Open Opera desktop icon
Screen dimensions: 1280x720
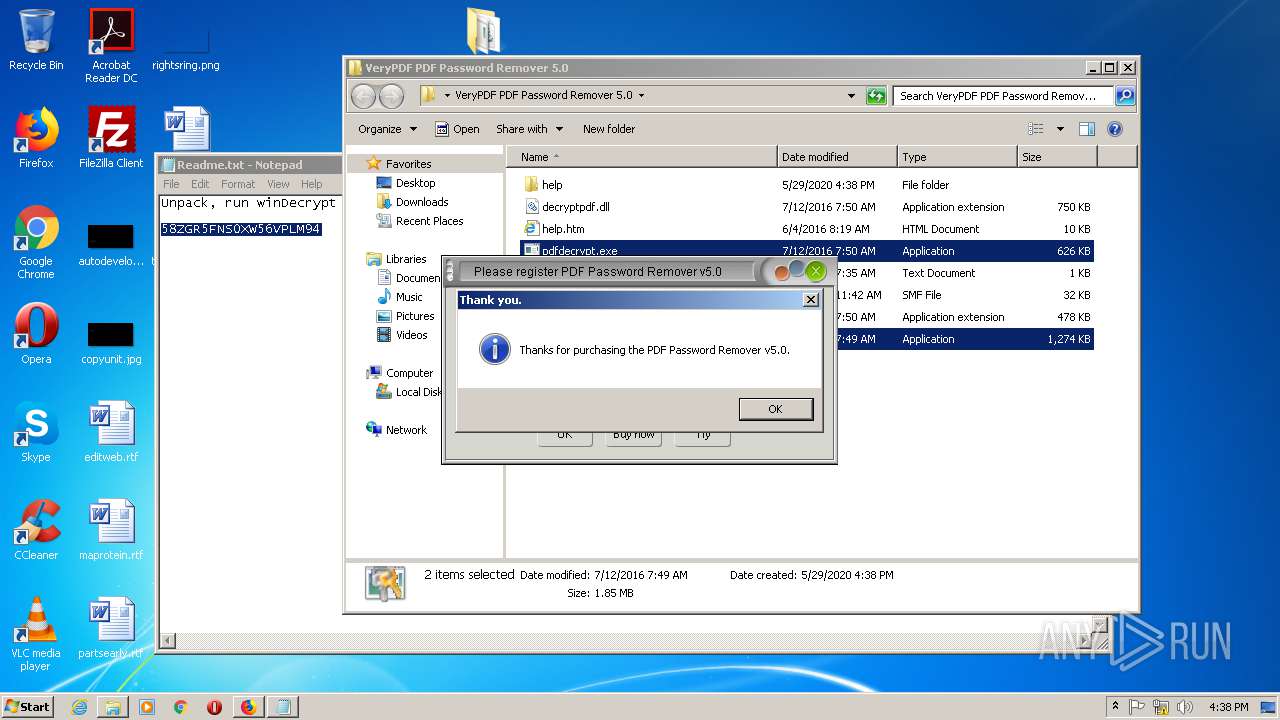pyautogui.click(x=36, y=334)
